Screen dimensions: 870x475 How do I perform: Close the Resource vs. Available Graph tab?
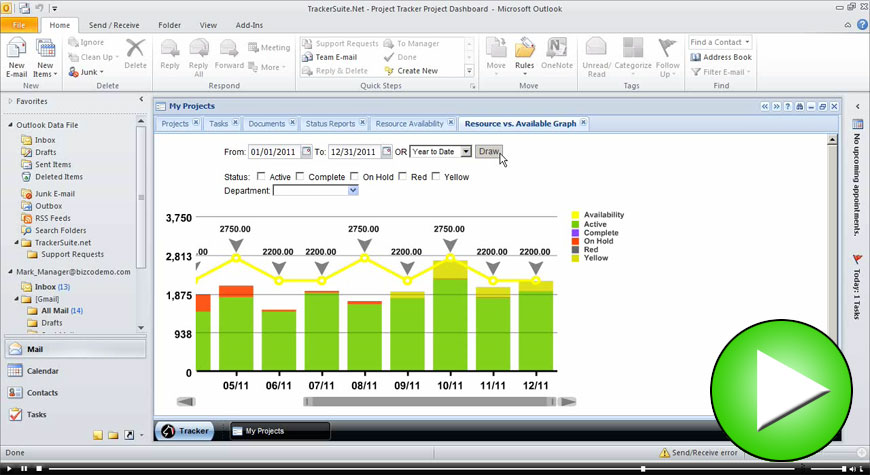point(583,123)
